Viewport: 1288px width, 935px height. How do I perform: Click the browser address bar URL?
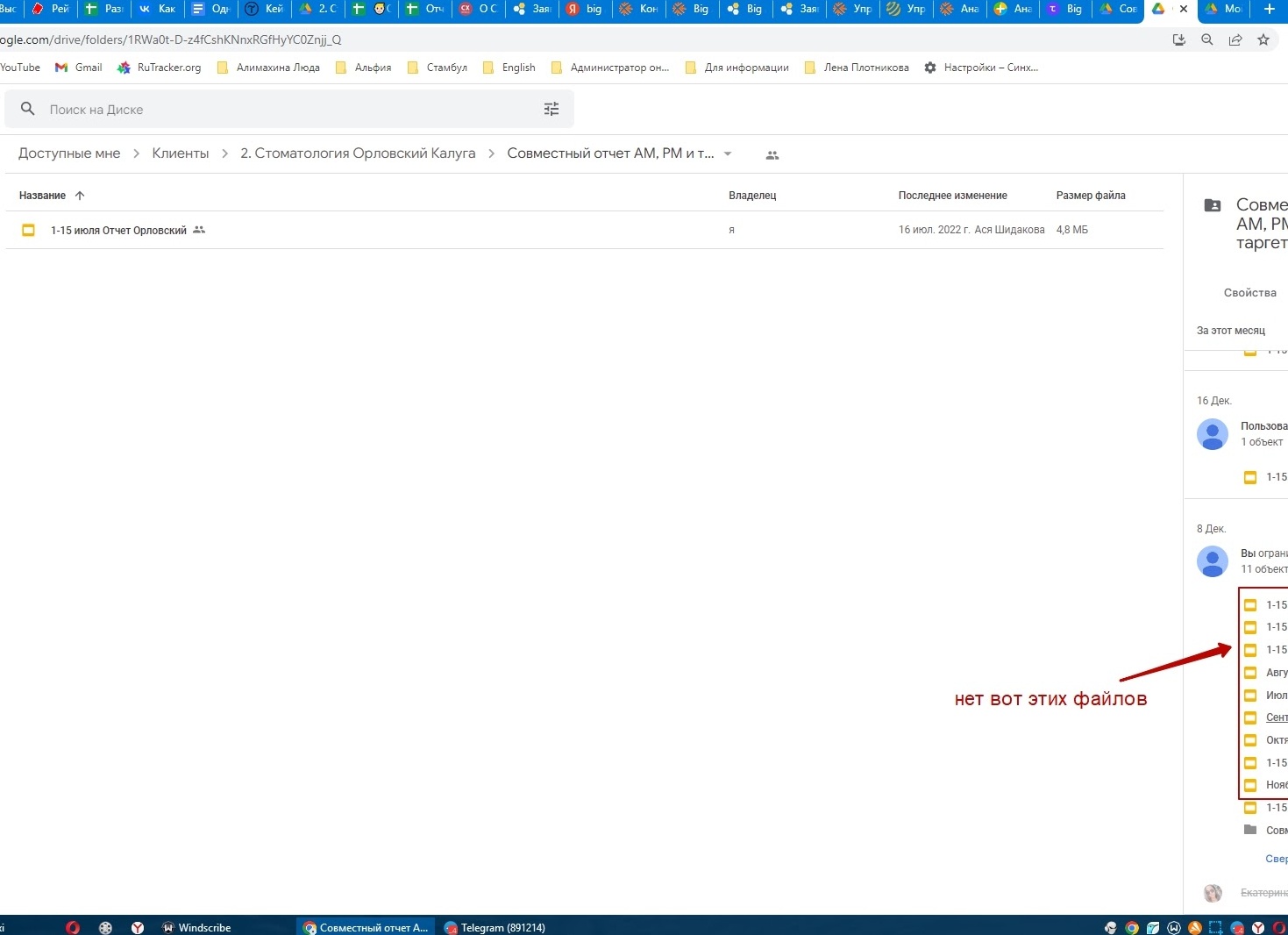(171, 39)
